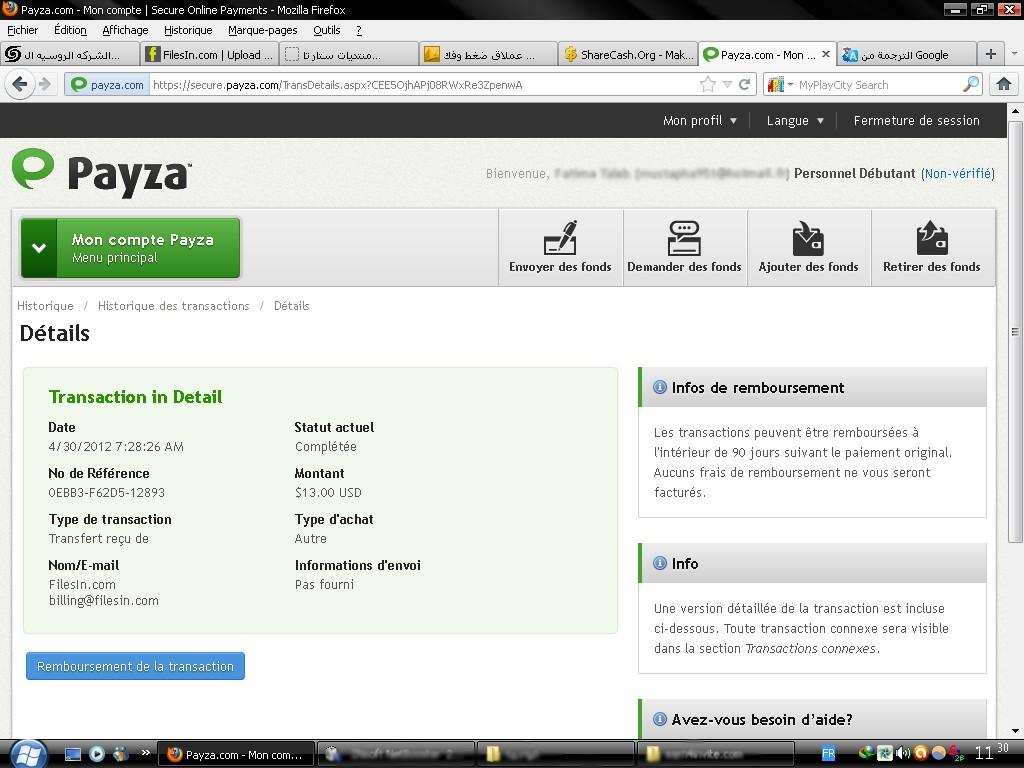This screenshot has height=768, width=1024.
Task: Open the volume control in the system tray
Action: click(x=903, y=754)
